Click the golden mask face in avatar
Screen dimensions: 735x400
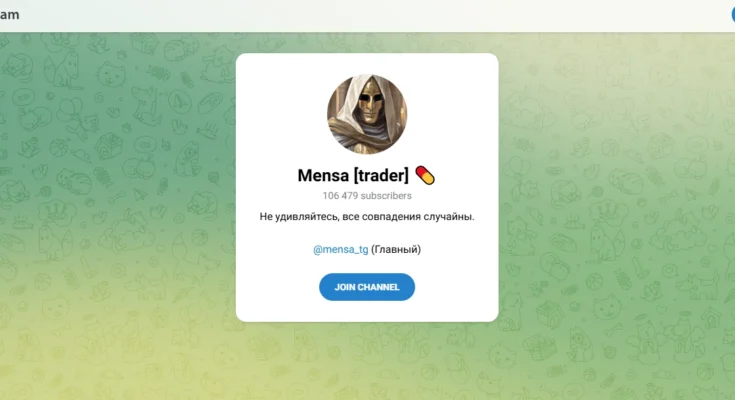coord(370,102)
